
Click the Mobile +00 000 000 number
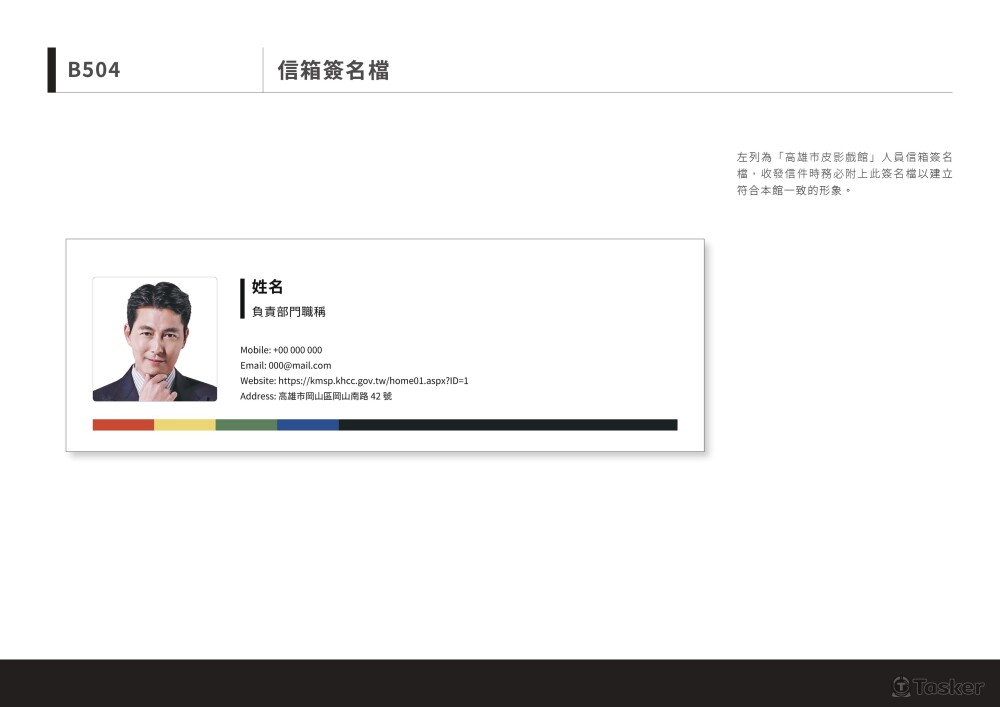(297, 350)
